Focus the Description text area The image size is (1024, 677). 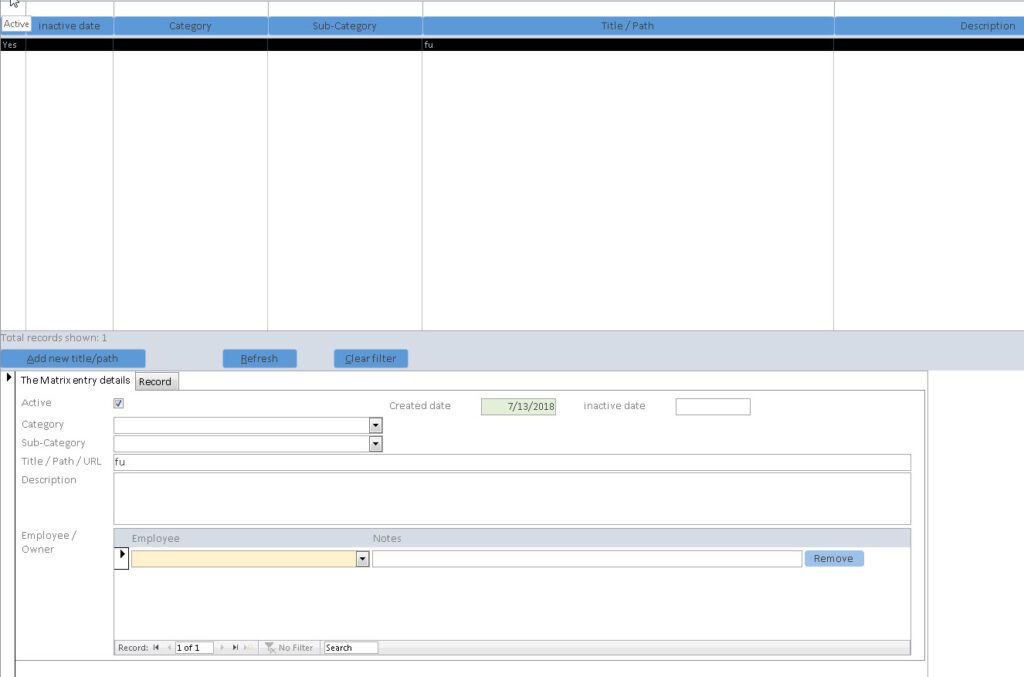point(512,499)
